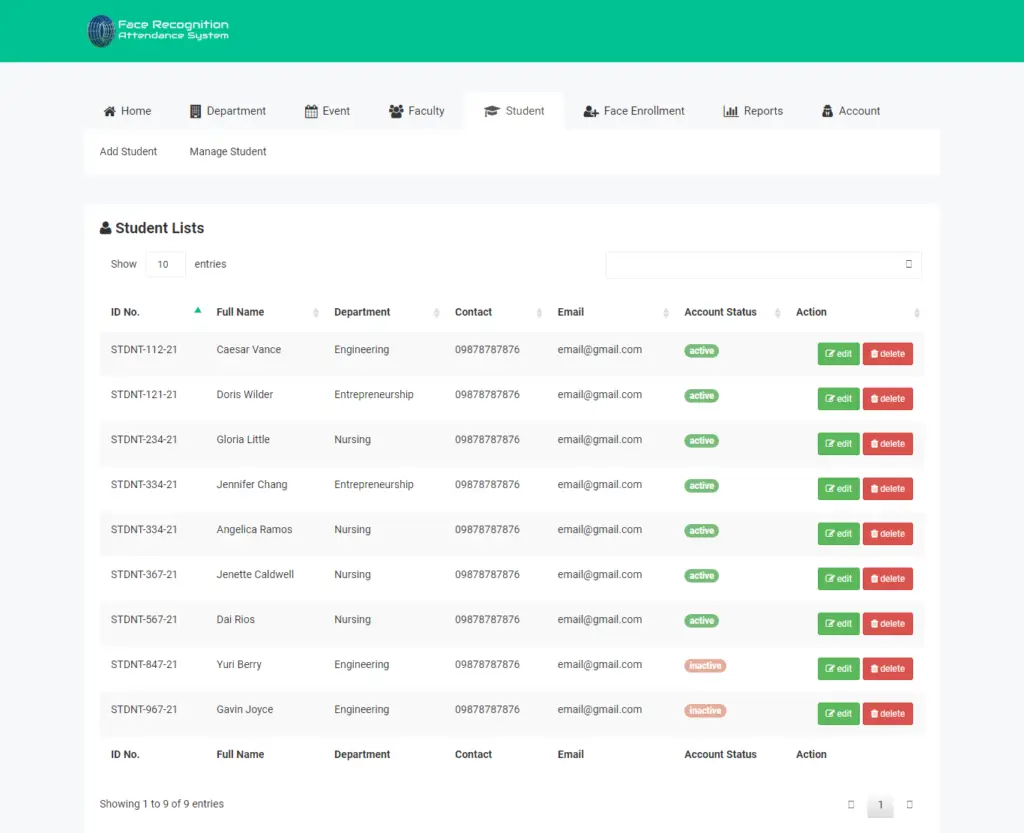1024x833 pixels.
Task: Open Manage Student
Action: coord(227,151)
